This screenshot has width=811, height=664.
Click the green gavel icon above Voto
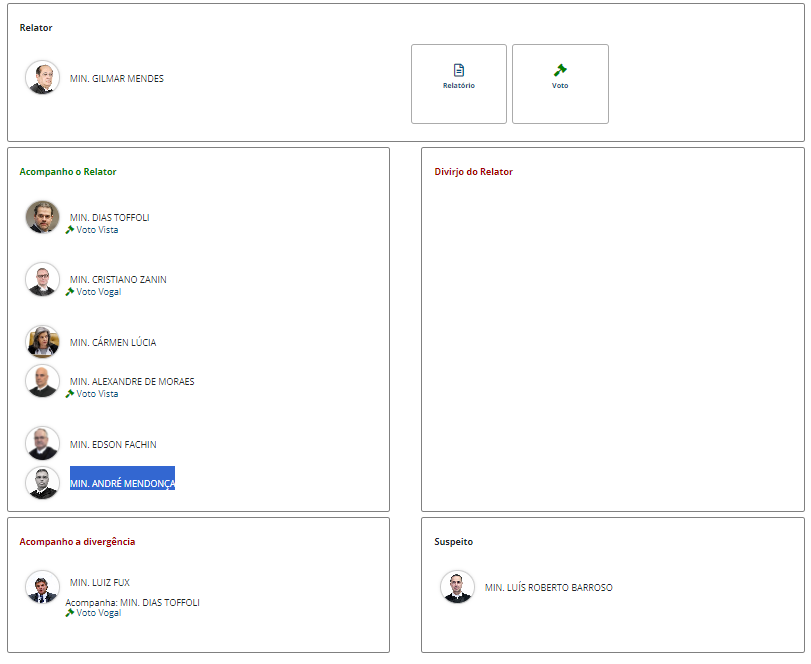560,70
